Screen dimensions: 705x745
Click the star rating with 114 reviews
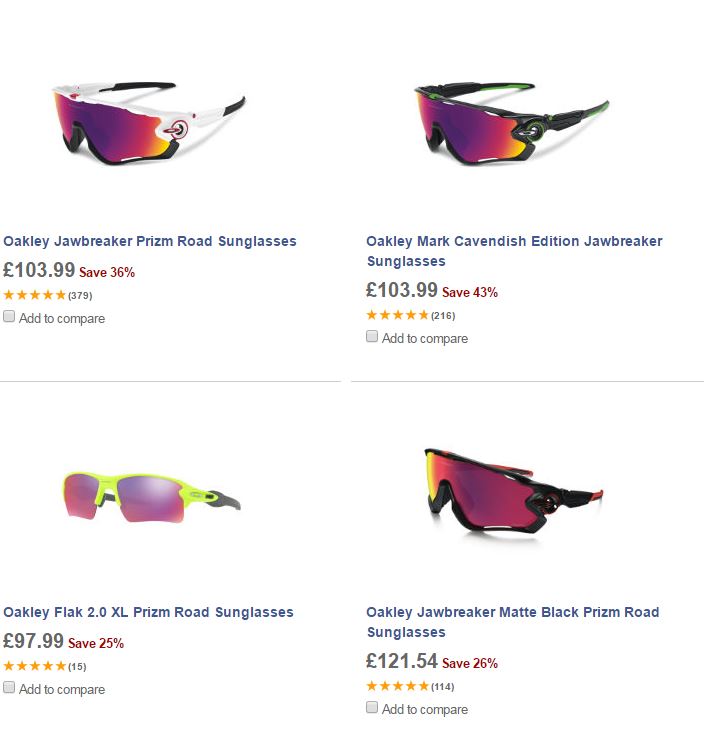click(398, 686)
